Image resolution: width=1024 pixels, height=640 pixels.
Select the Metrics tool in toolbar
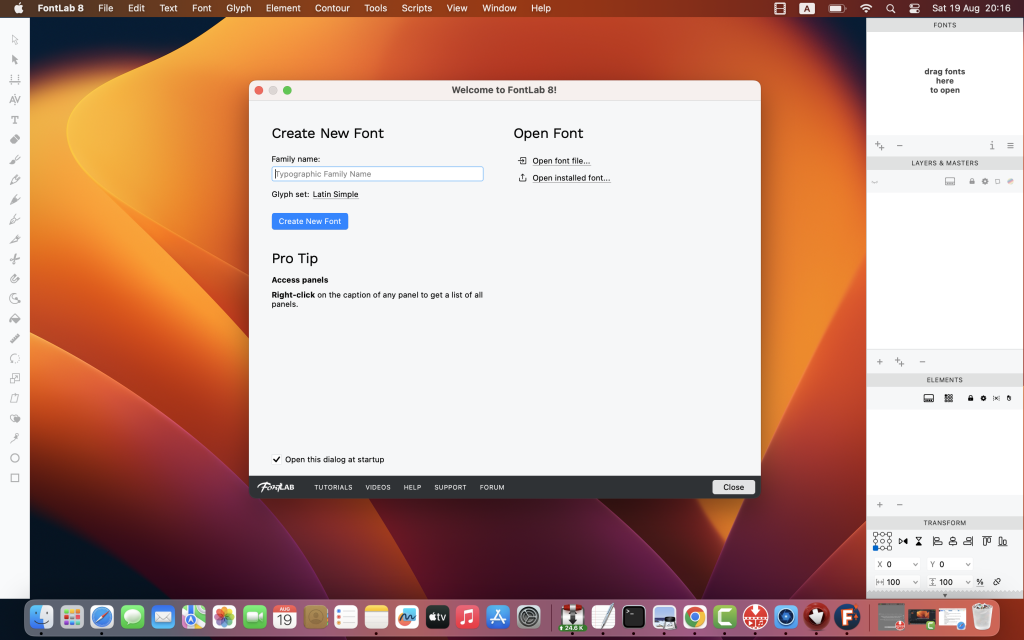tap(14, 80)
